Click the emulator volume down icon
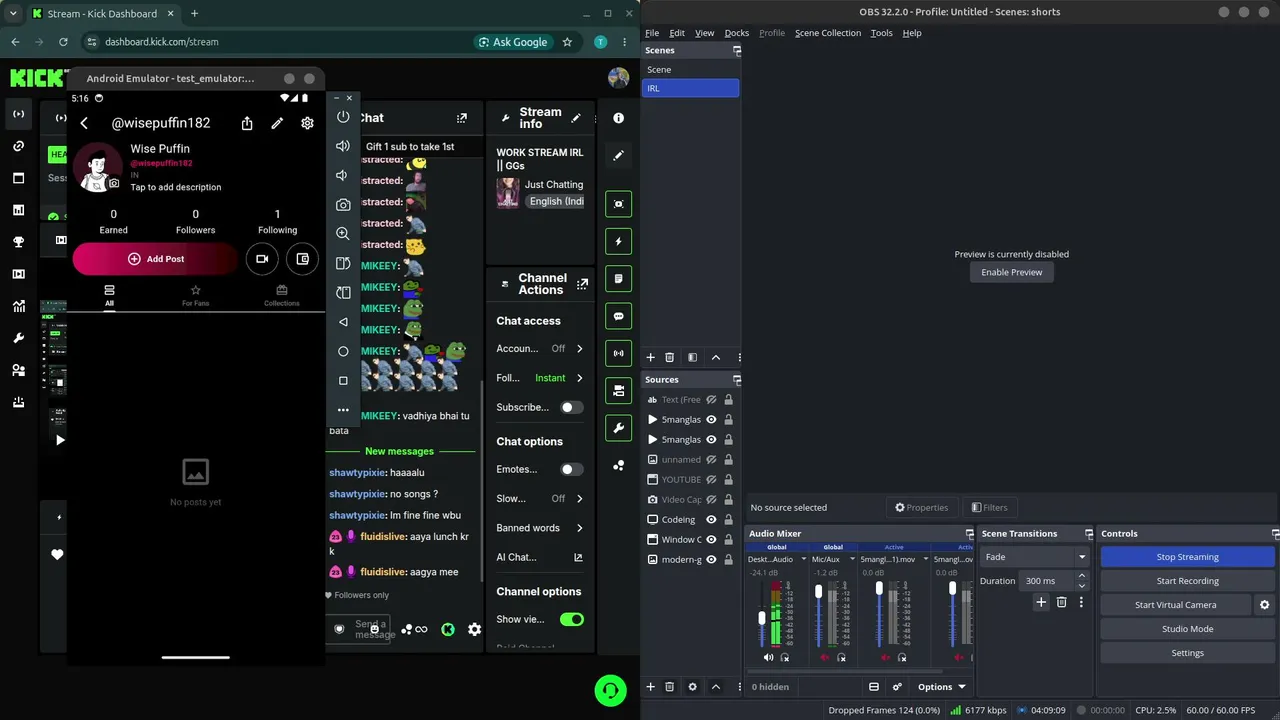Viewport: 1280px width, 720px height. pos(343,175)
